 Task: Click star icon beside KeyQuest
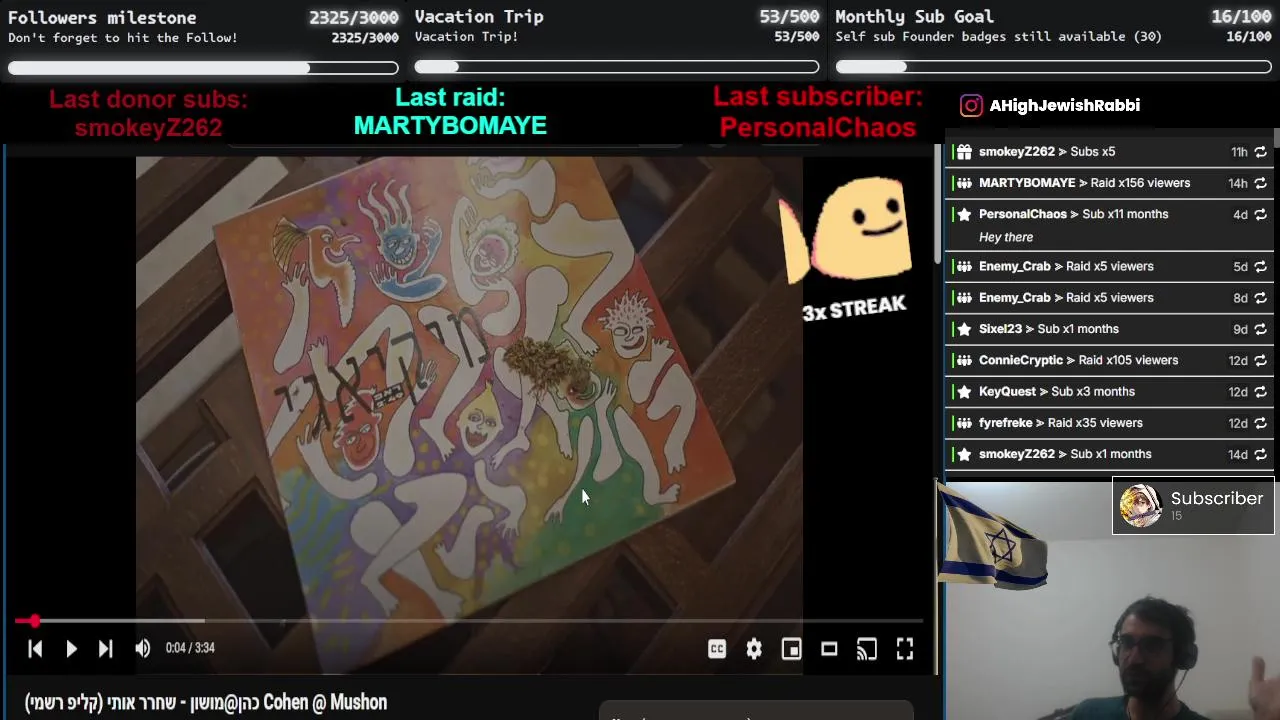(964, 392)
